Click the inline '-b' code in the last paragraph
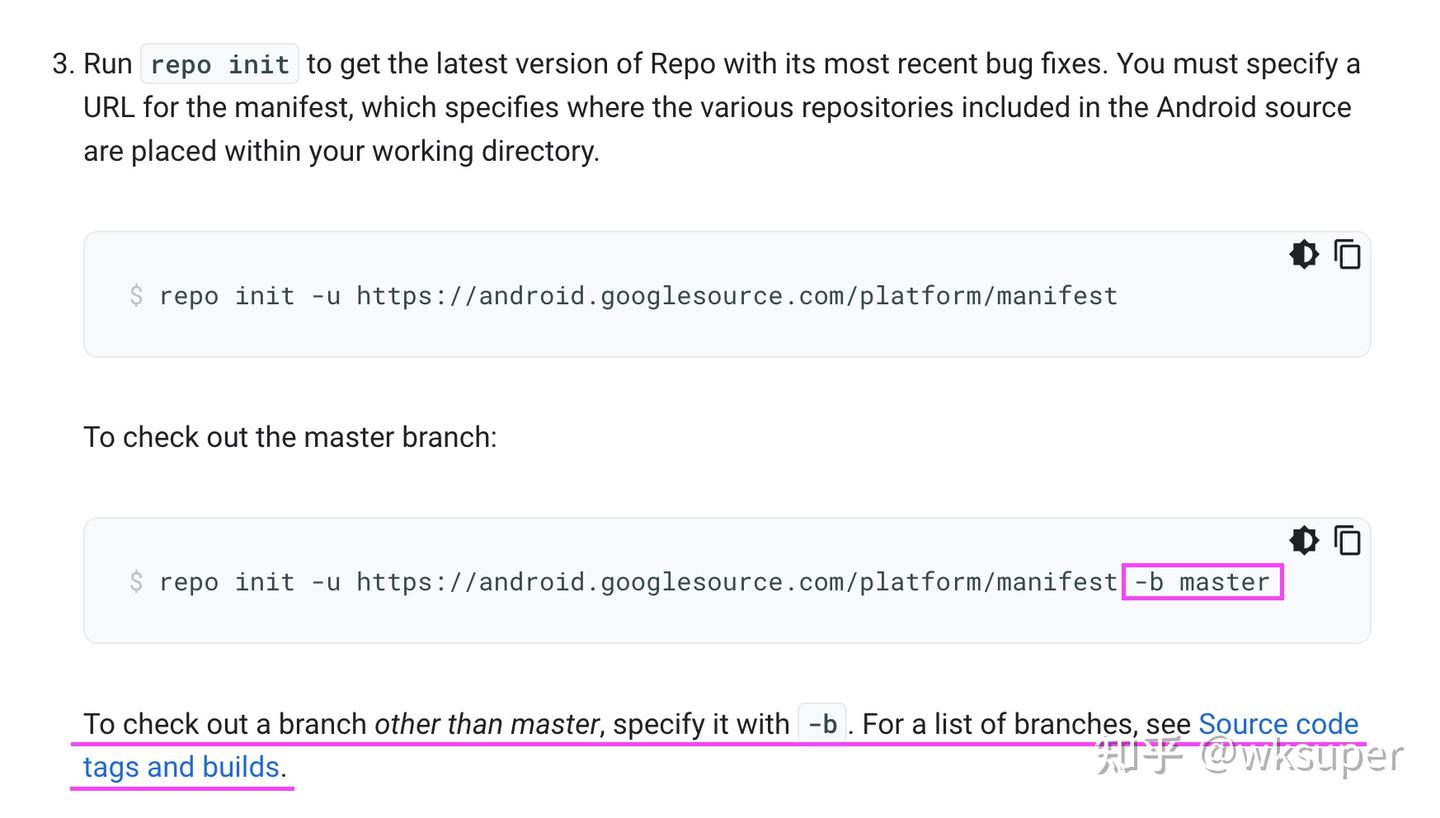Viewport: 1440px width, 818px height. tap(822, 724)
